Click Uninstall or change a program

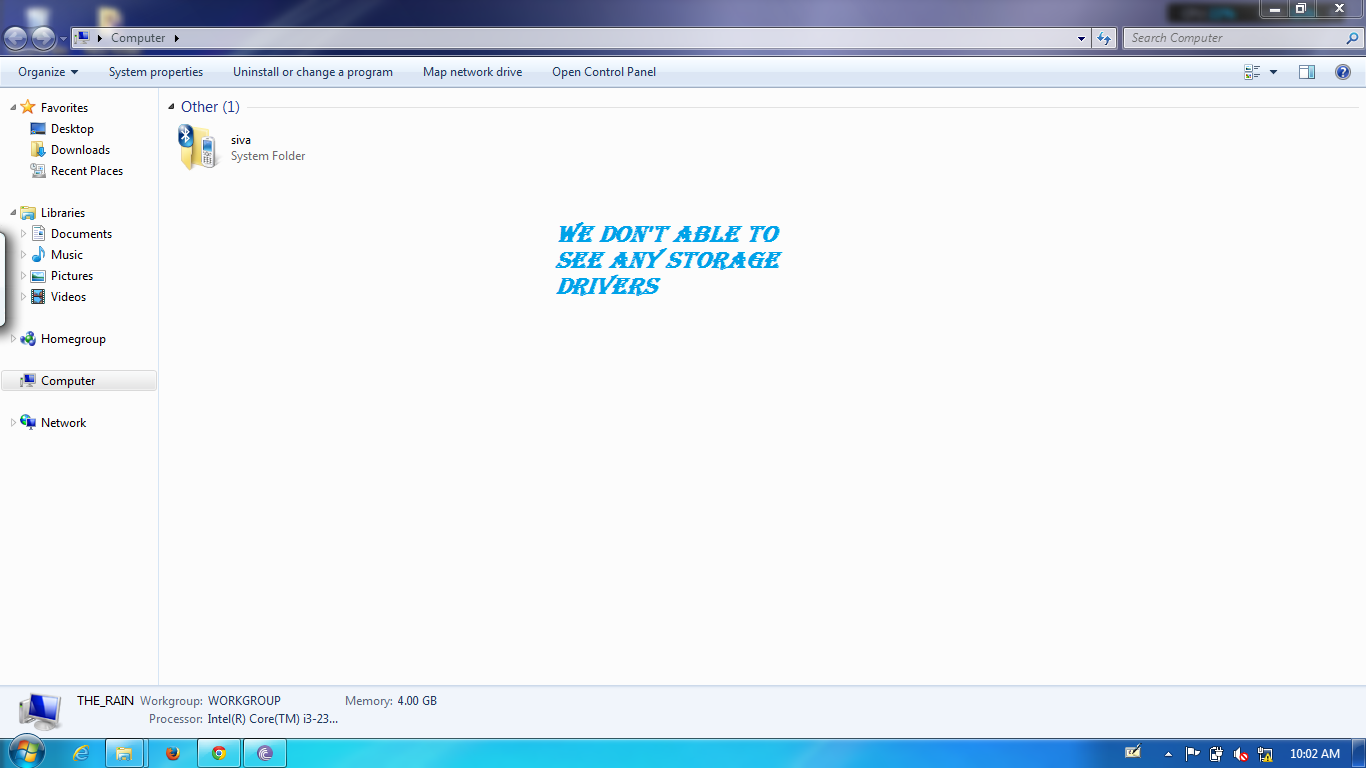[313, 72]
